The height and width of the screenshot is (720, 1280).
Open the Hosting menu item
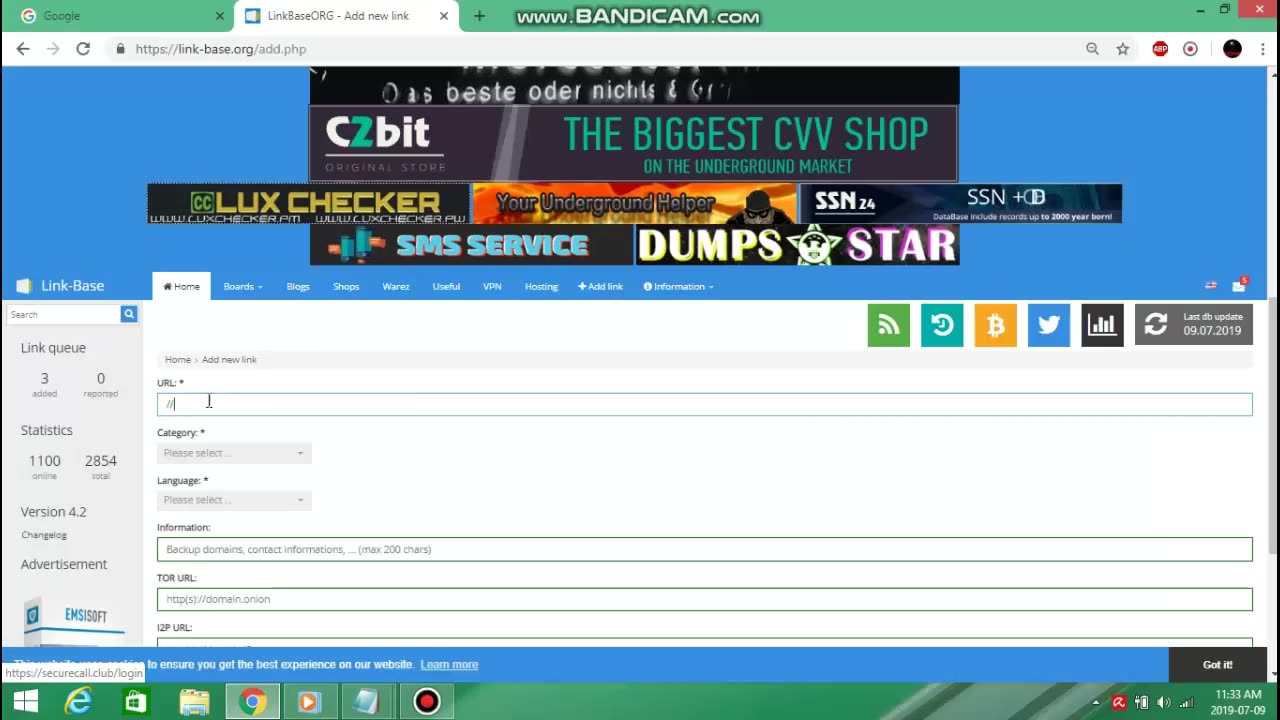[x=541, y=286]
